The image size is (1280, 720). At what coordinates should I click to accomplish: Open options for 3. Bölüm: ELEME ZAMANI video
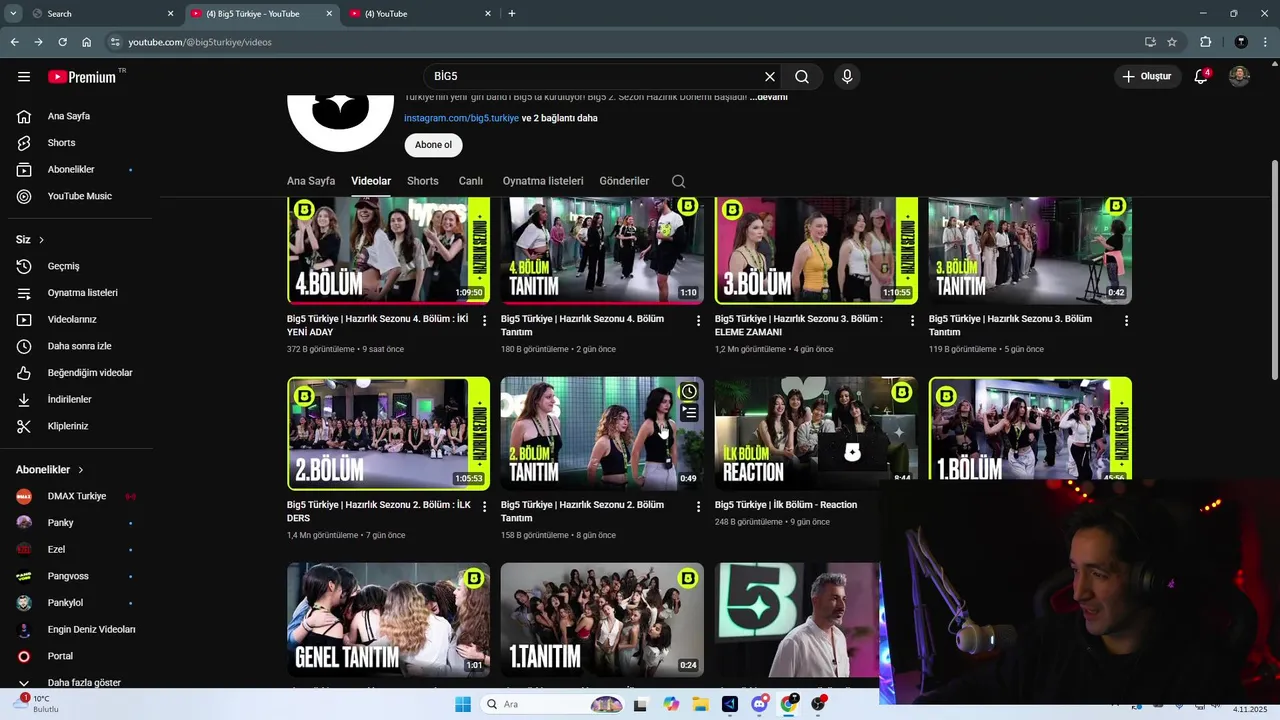tap(912, 321)
